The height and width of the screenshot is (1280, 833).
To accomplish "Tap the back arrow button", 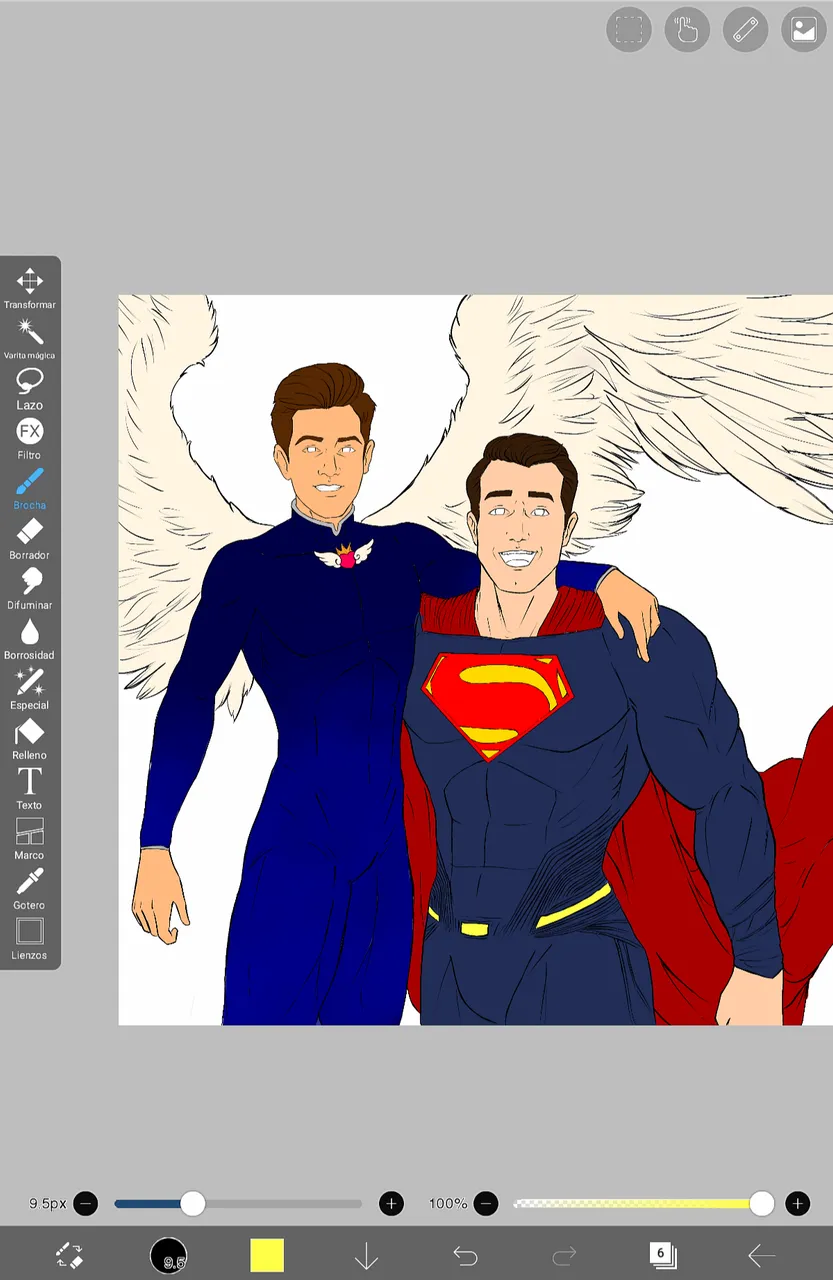I will coord(762,1255).
